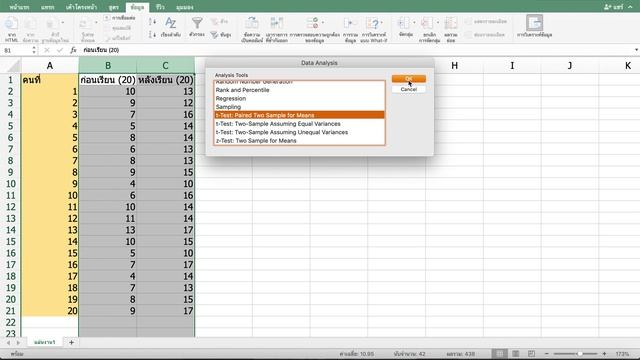Click Cancel in Data Analysis dialog

pos(409,89)
